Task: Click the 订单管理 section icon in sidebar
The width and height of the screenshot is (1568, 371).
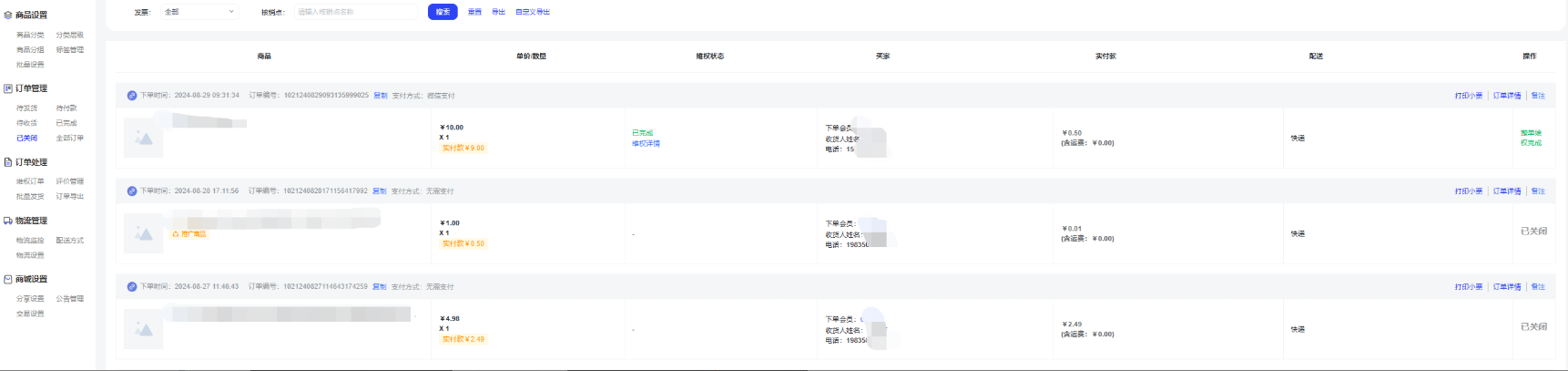Action: (8, 88)
